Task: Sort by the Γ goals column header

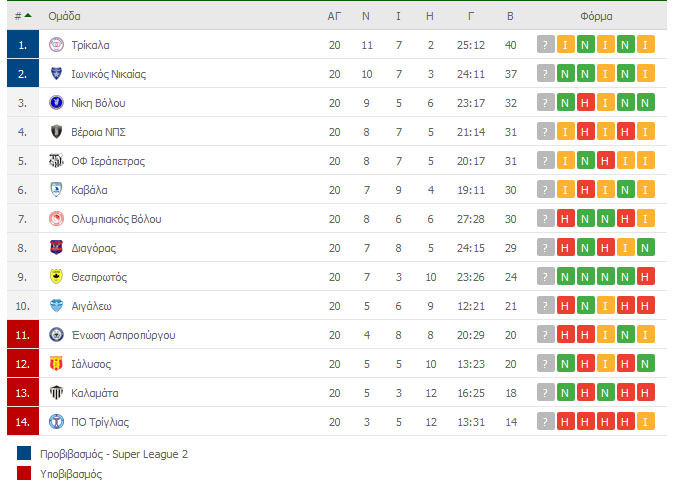Action: pyautogui.click(x=471, y=16)
